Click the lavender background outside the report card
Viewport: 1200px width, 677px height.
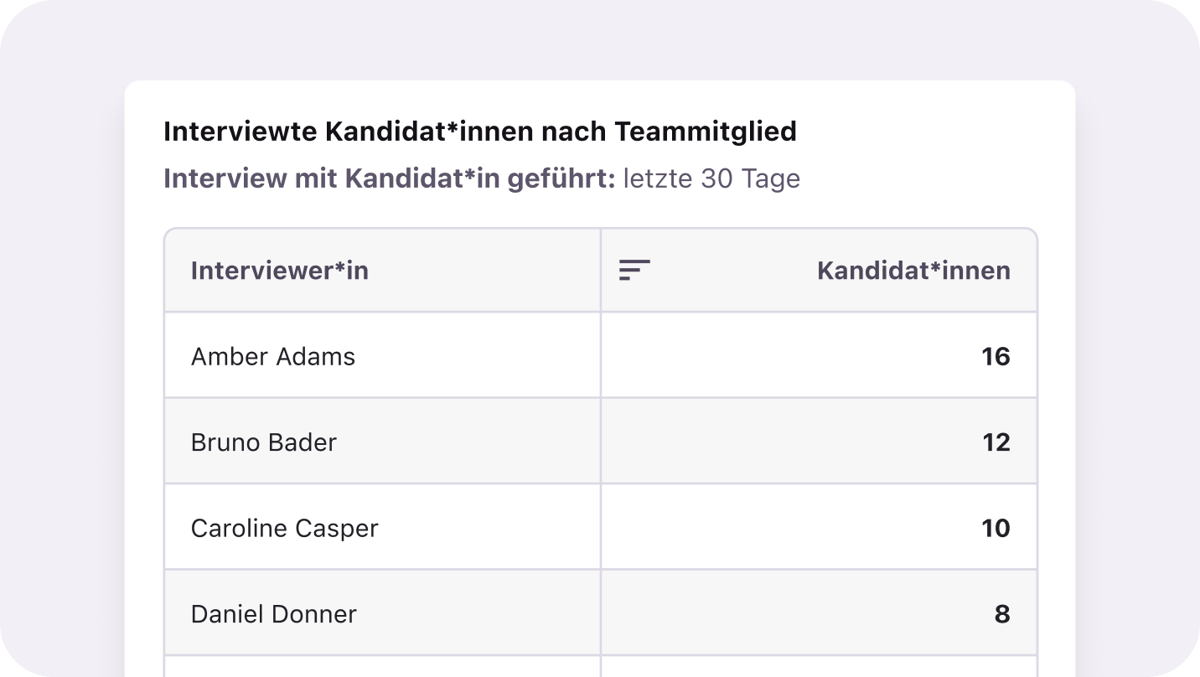pyautogui.click(x=60, y=350)
